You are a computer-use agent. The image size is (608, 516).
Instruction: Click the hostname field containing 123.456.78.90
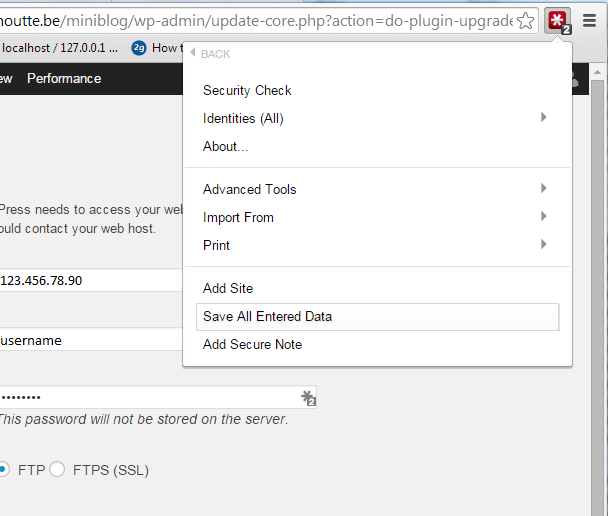point(90,281)
